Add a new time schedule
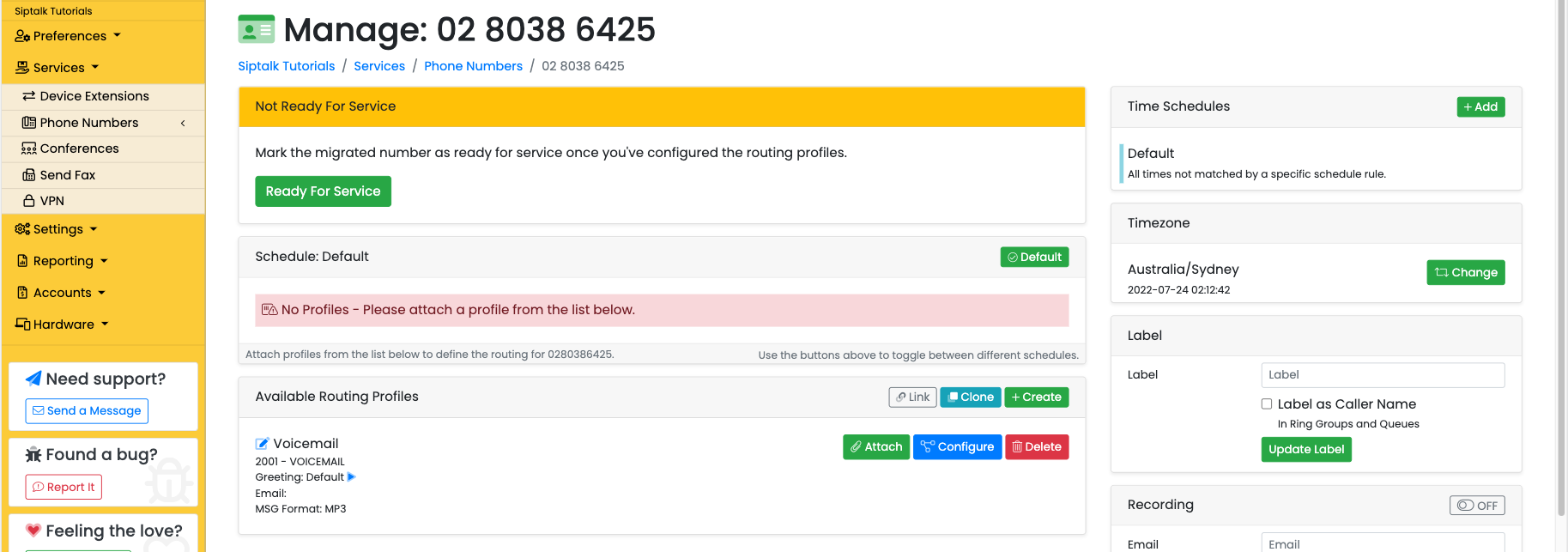The height and width of the screenshot is (552, 1568). (1480, 106)
